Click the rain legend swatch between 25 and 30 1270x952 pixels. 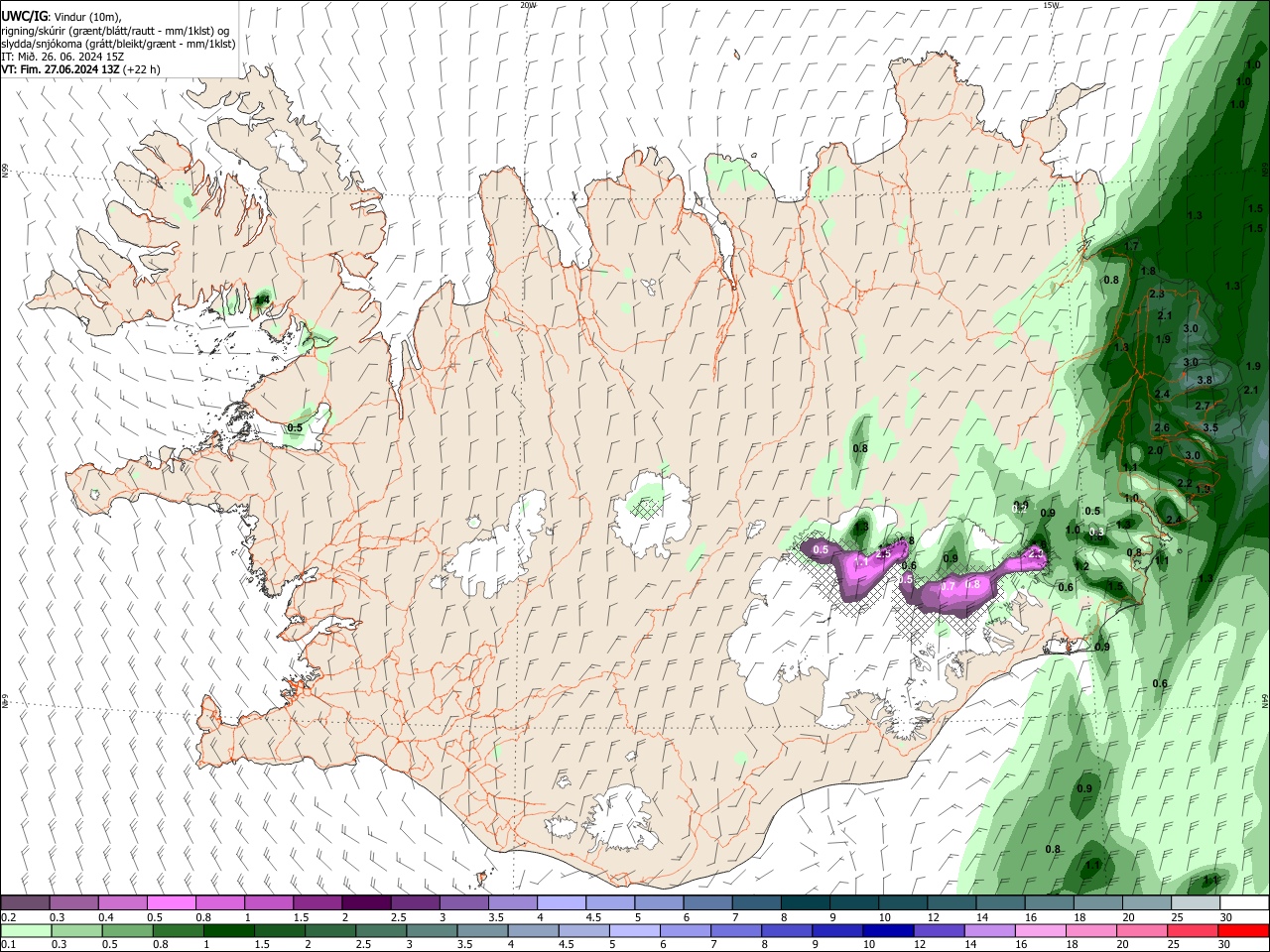coord(1192,931)
